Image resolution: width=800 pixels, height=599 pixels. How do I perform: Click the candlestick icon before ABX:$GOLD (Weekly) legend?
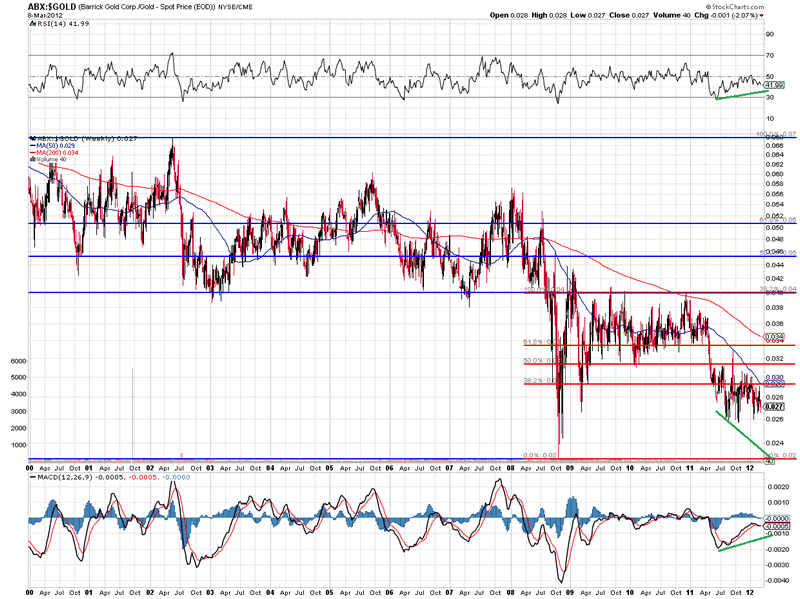[33, 138]
